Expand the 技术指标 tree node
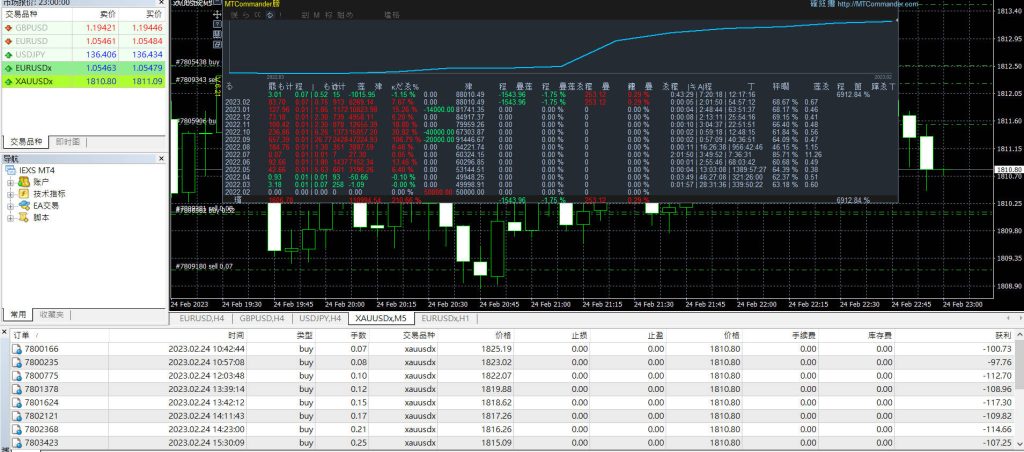This screenshot has width=1024, height=452. pyautogui.click(x=10, y=196)
